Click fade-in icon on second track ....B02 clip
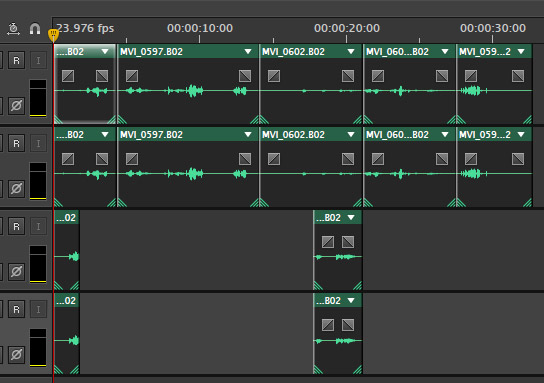The height and width of the screenshot is (383, 544). [x=68, y=159]
